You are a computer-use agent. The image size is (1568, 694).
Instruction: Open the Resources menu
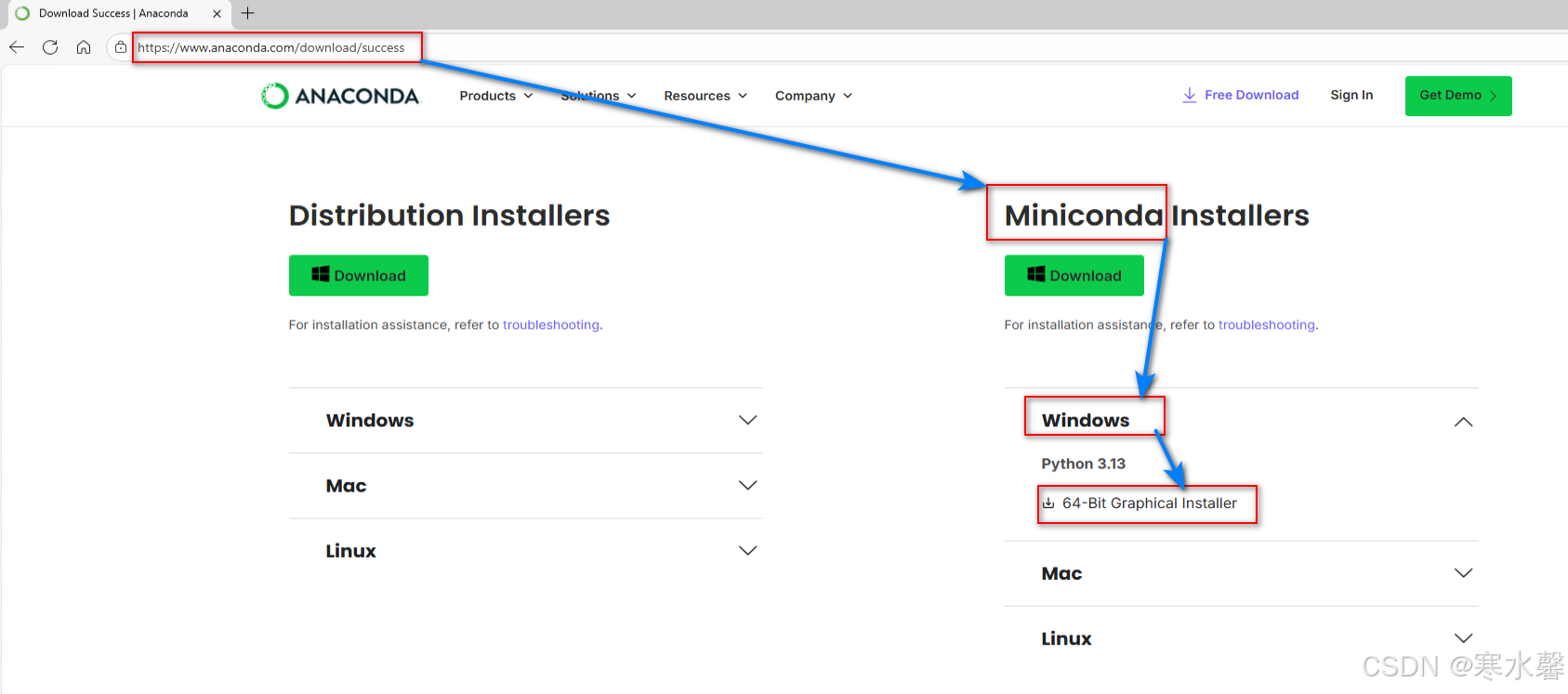[705, 96]
